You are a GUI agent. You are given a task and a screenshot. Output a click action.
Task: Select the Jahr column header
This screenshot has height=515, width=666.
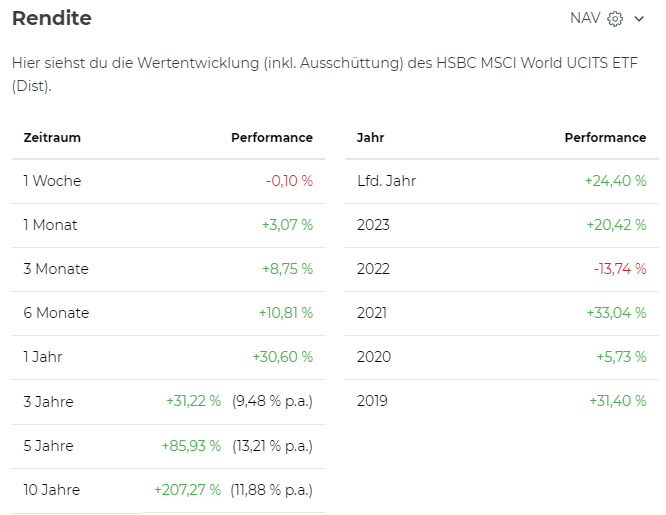[370, 138]
